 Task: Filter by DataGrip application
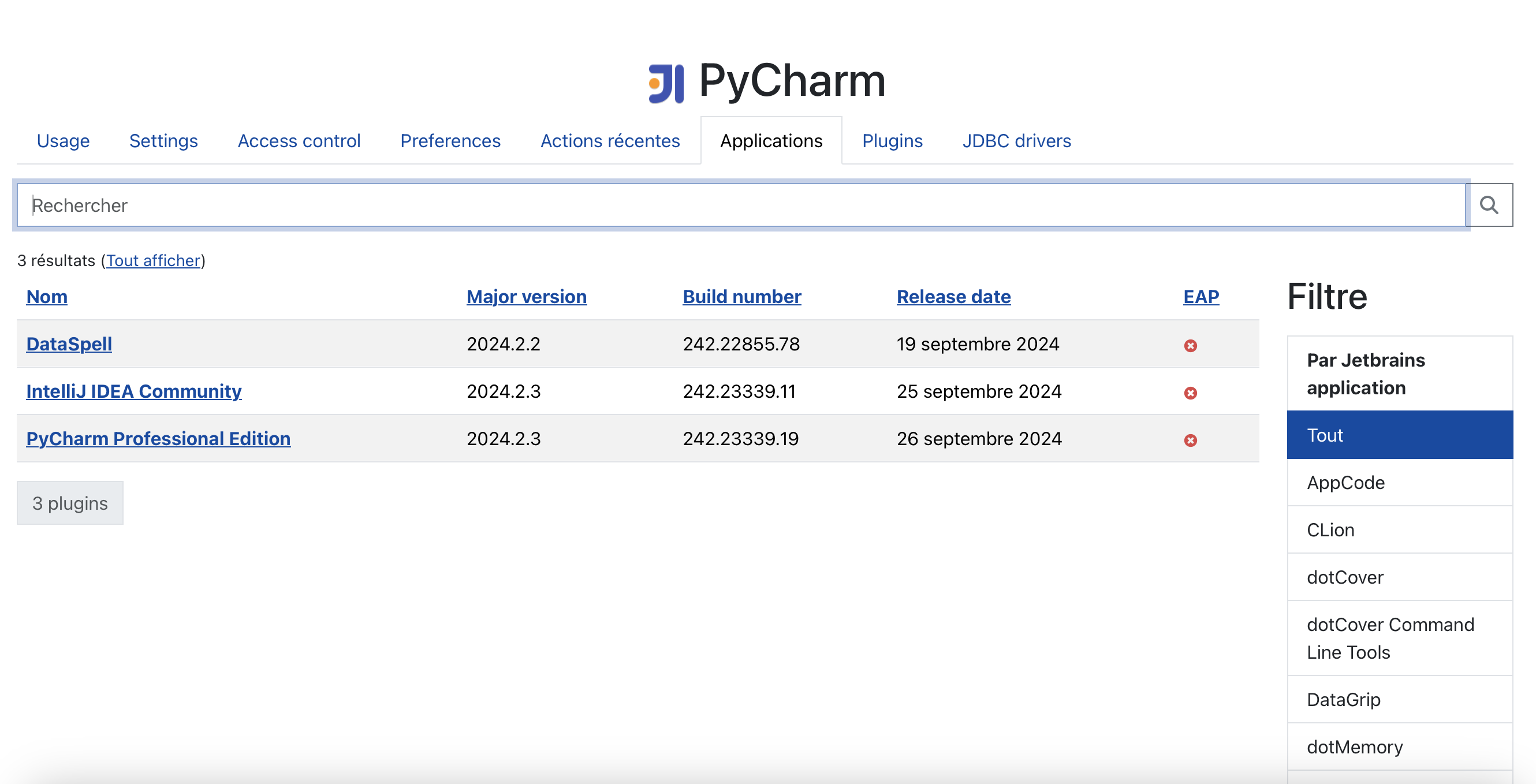click(x=1400, y=699)
